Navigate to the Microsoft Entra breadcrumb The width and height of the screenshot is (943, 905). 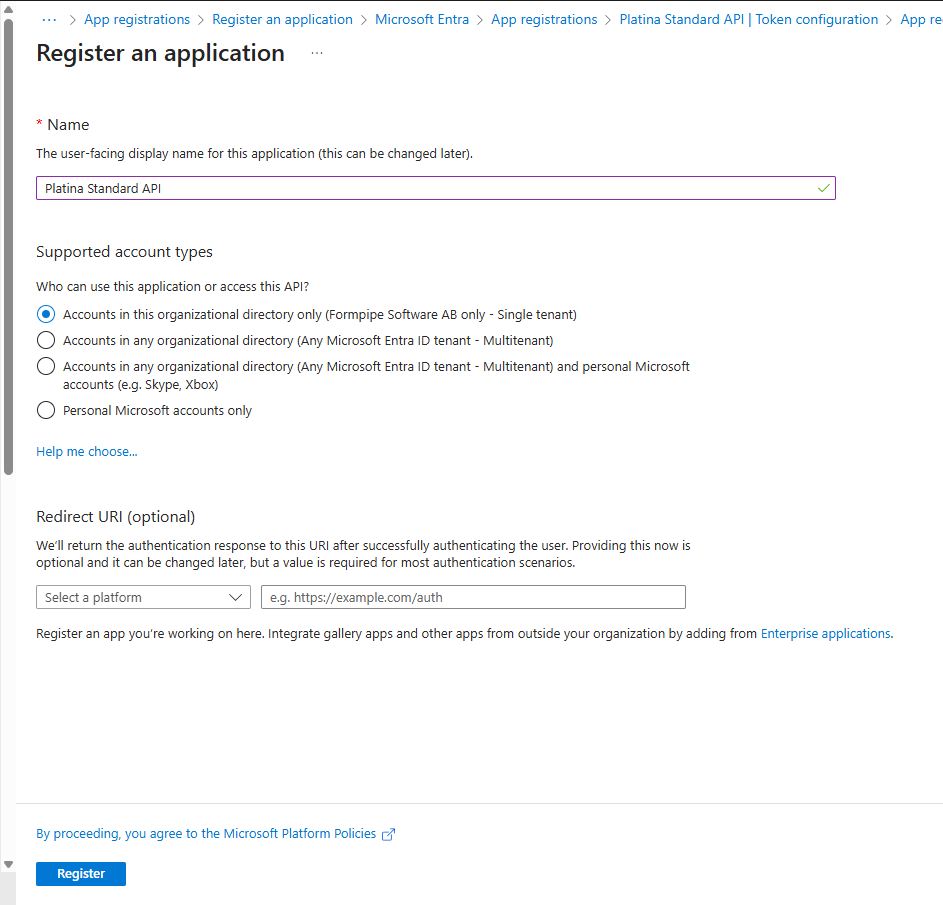click(422, 19)
